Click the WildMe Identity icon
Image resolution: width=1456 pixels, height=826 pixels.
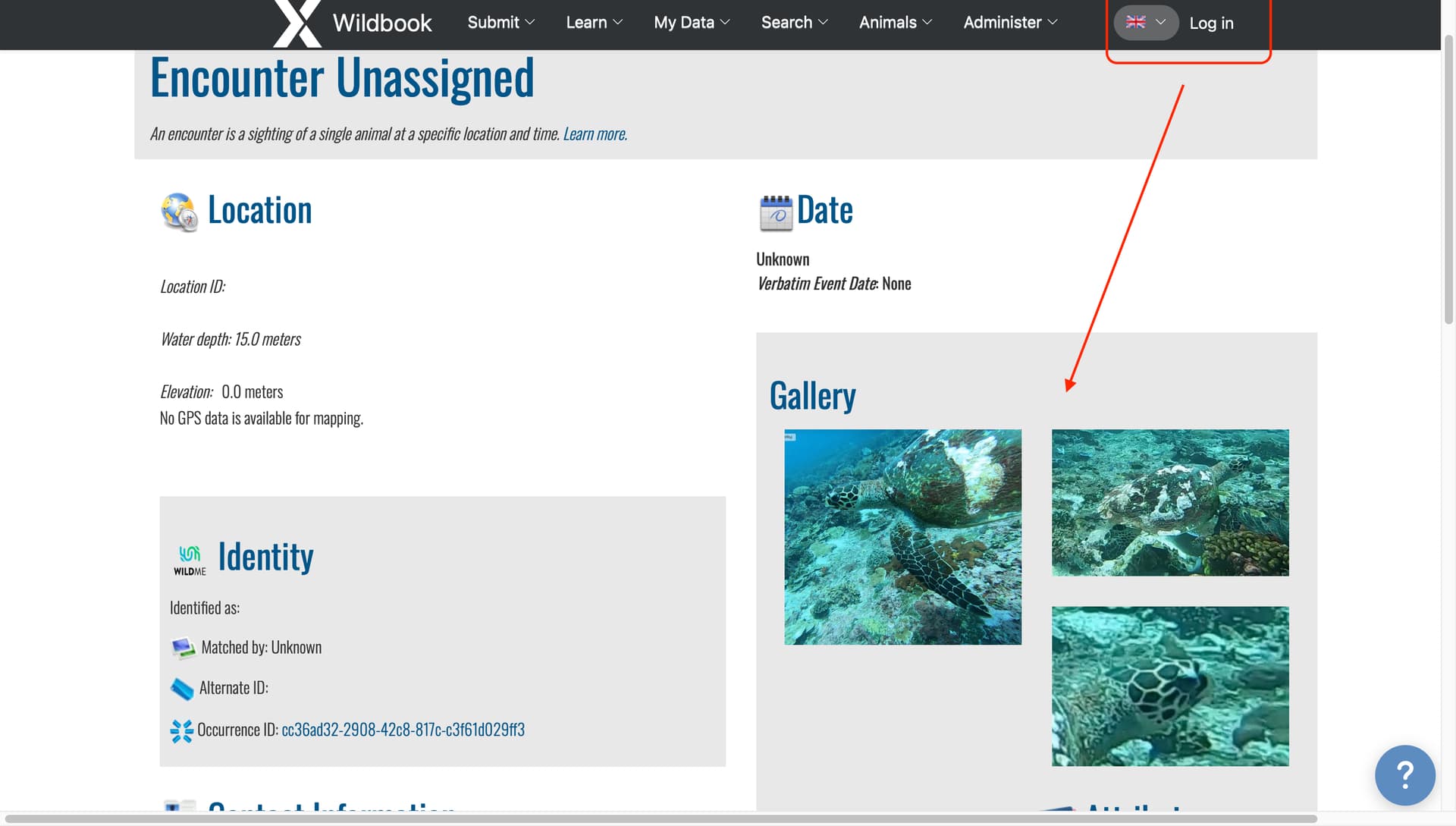[189, 560]
